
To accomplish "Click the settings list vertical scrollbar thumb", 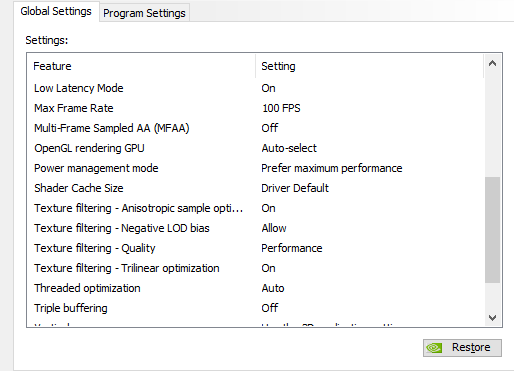I will tap(492, 230).
